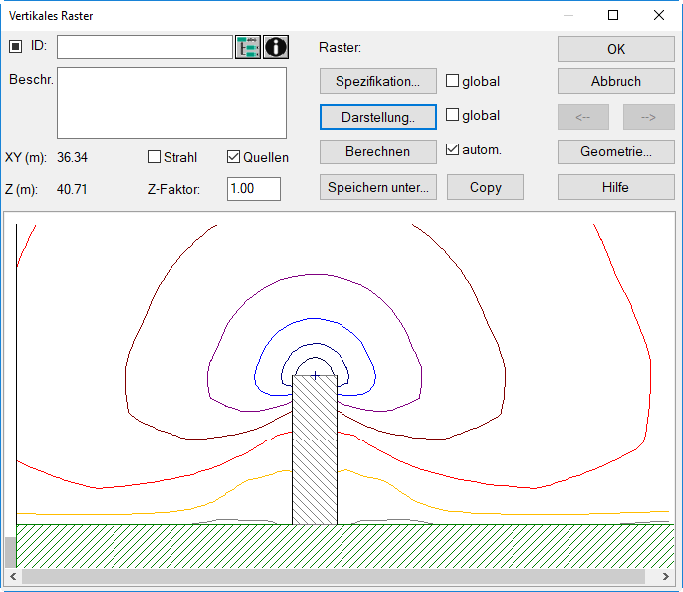Click the source cross marker atop the building
The width and height of the screenshot is (683, 592).
tap(315, 375)
